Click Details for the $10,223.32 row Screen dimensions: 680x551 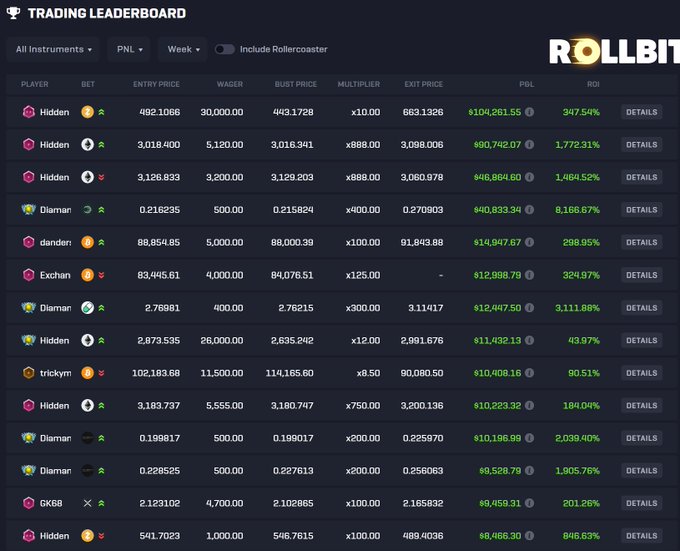tap(641, 406)
